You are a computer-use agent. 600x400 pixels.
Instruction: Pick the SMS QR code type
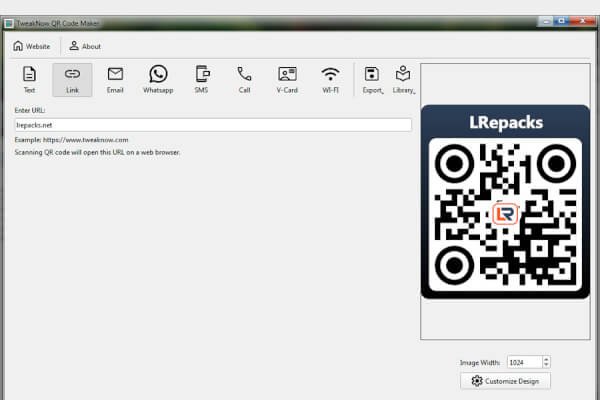[x=201, y=80]
